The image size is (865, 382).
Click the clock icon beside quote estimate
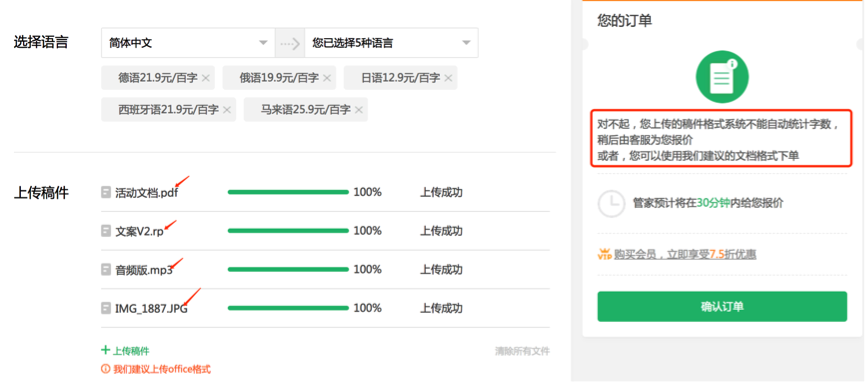[x=611, y=203]
